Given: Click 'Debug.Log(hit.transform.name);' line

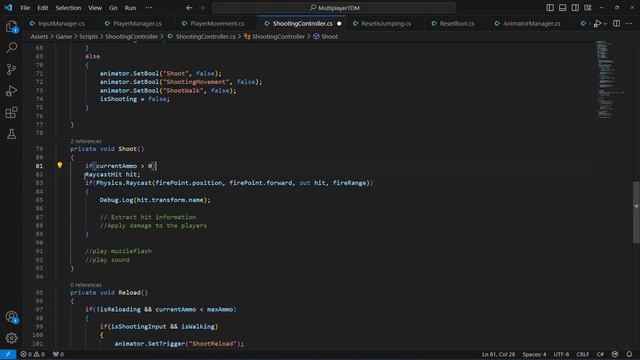Looking at the screenshot, I should [155, 200].
